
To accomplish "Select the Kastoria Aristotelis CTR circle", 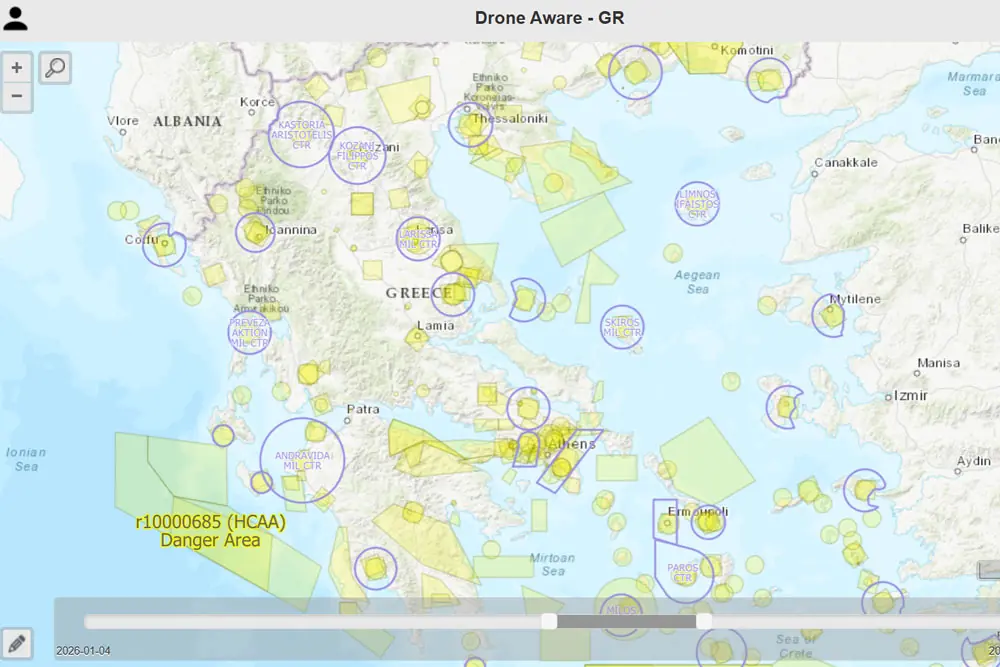I will tap(301, 134).
